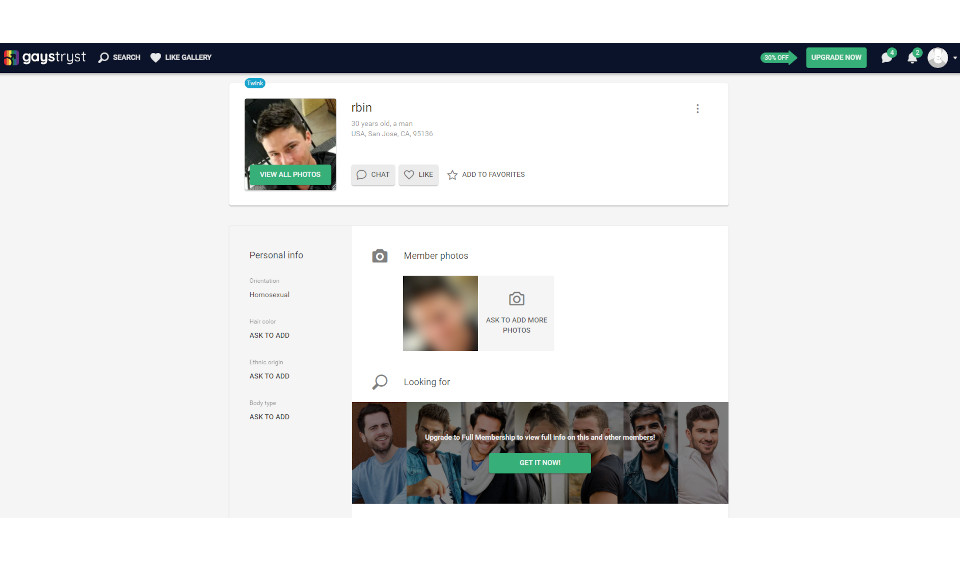Click the Member photos camera icon

(380, 256)
